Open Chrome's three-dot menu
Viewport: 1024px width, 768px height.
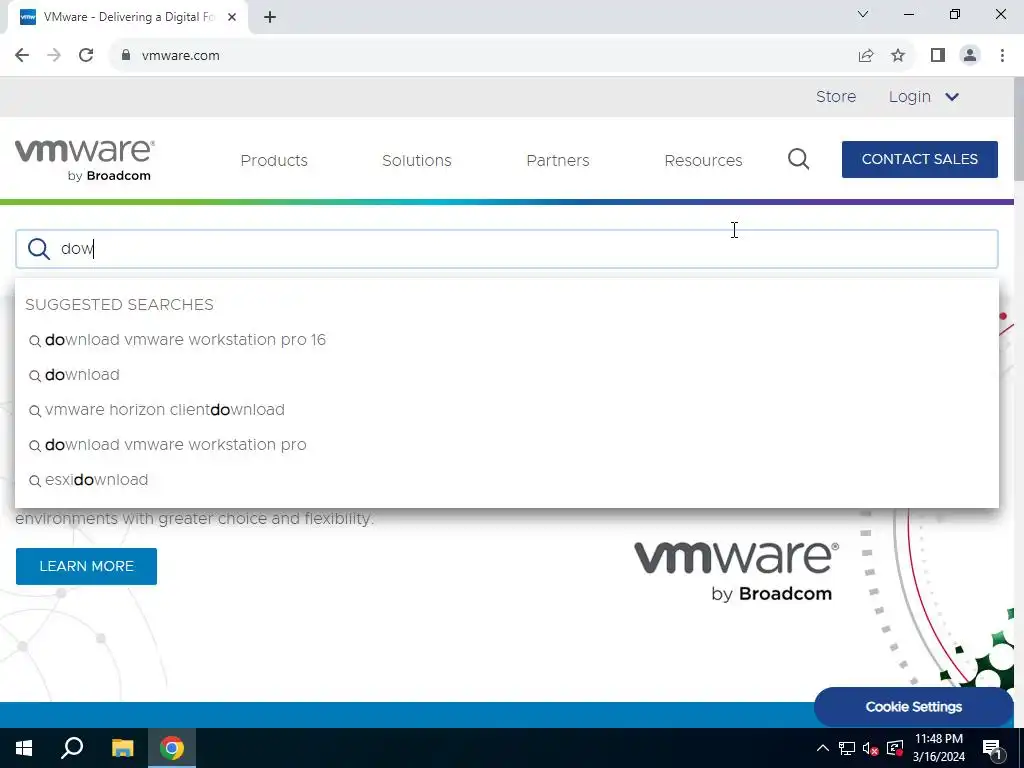pyautogui.click(x=1002, y=56)
